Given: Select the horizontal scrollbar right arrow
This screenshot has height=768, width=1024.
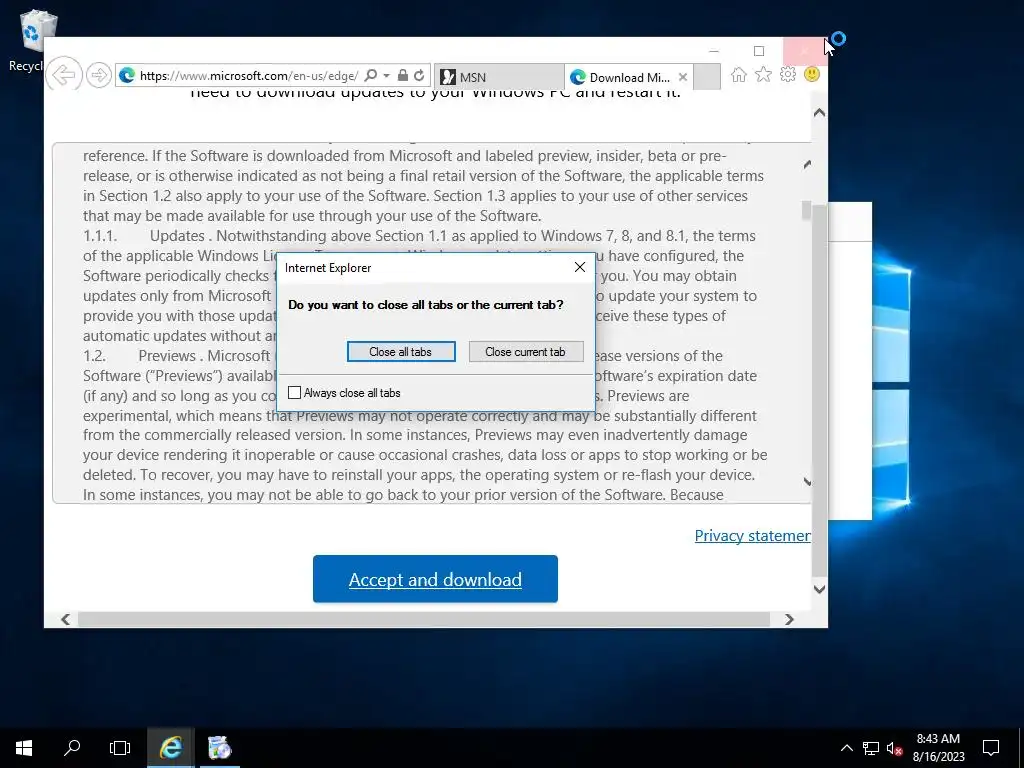Looking at the screenshot, I should [x=790, y=619].
